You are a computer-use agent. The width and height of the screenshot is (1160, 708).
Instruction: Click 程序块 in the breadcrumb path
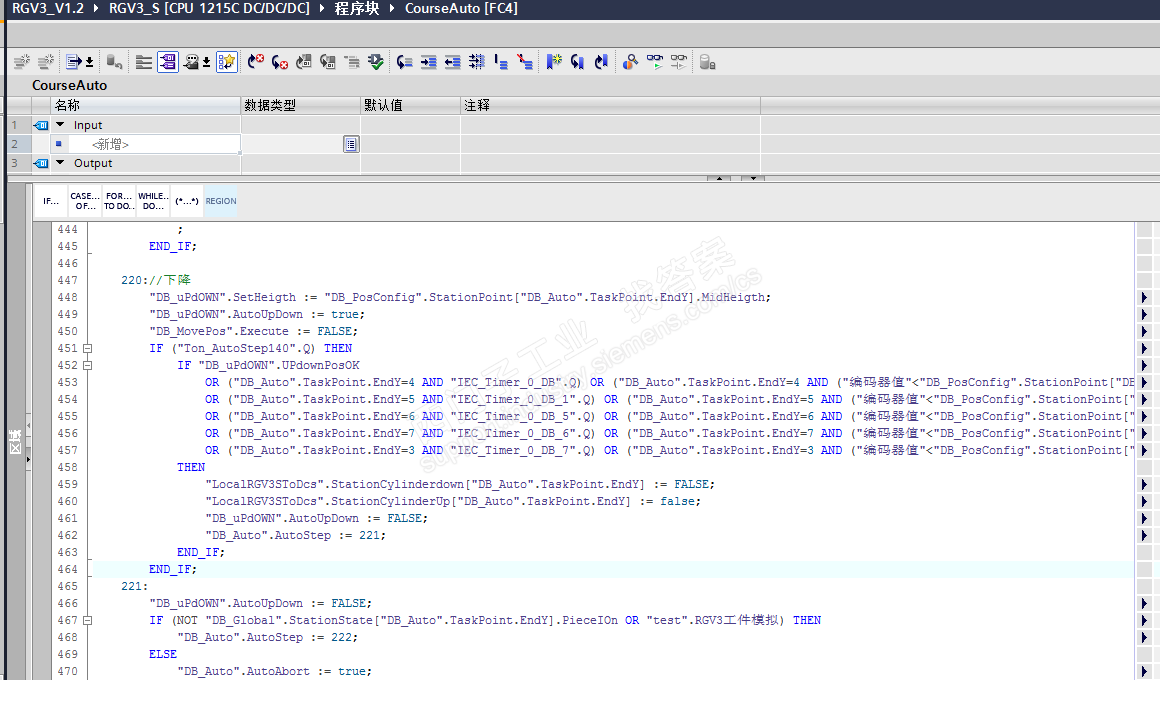coord(357,8)
